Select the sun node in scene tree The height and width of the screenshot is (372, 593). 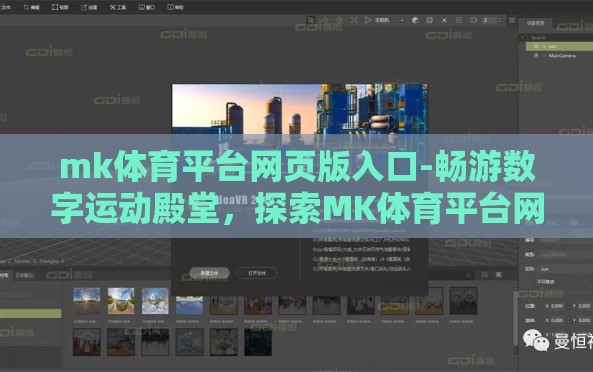(x=559, y=46)
